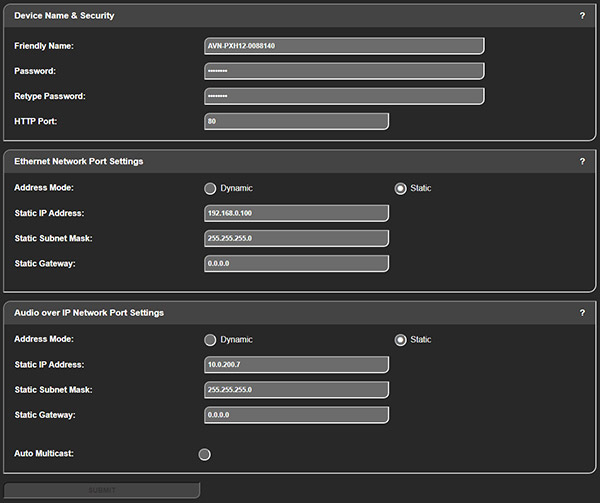Click the Ethernet Static Gateway field

(x=296, y=263)
